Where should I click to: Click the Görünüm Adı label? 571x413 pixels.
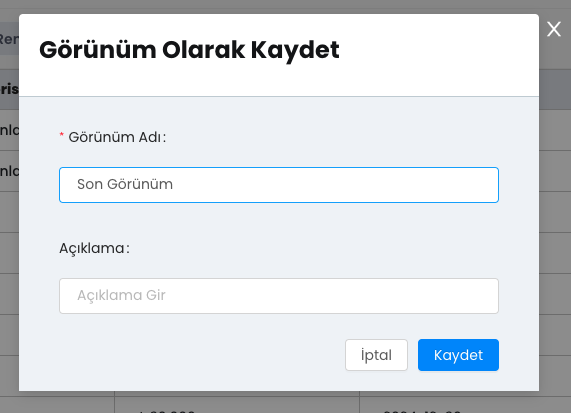point(117,137)
